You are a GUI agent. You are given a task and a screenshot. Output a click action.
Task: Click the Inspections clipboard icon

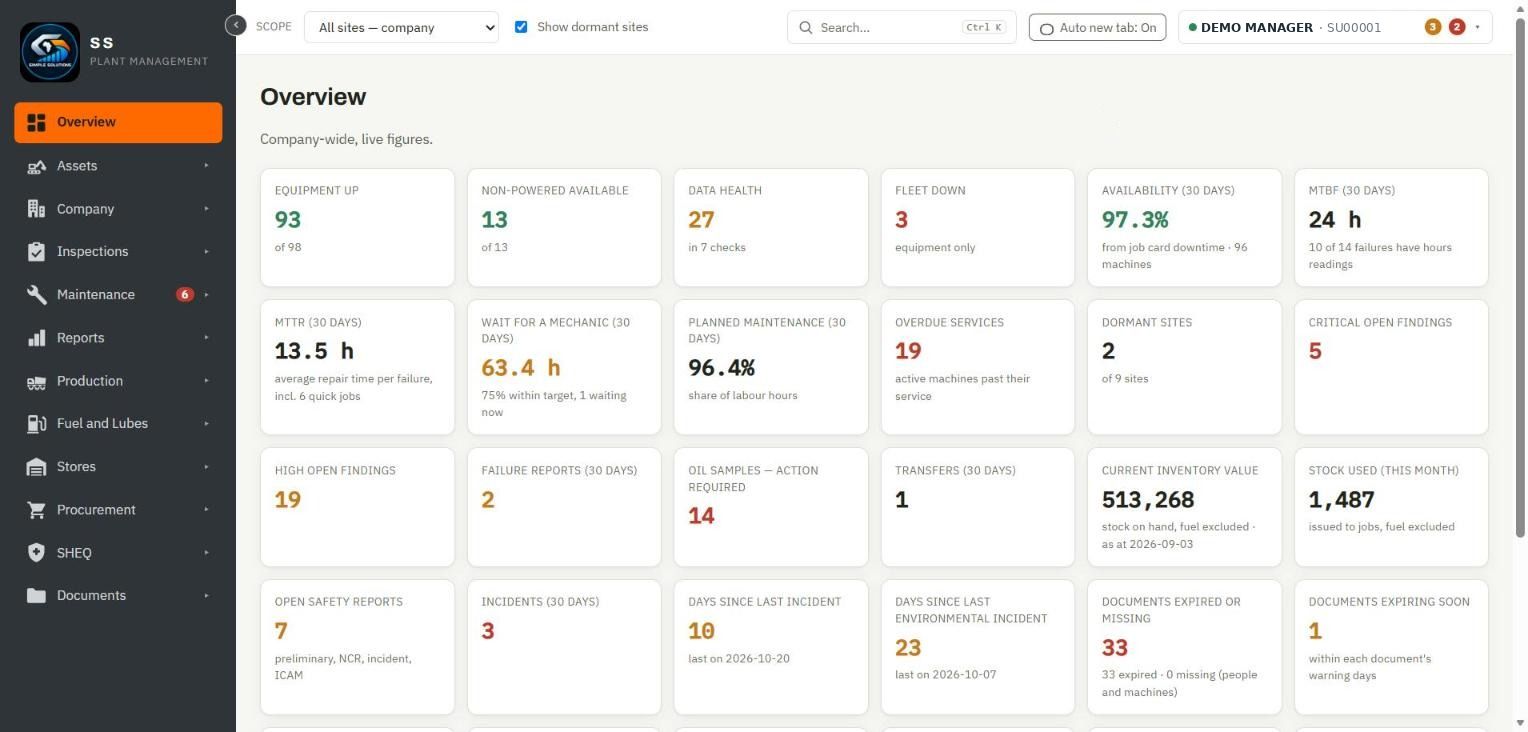click(37, 252)
